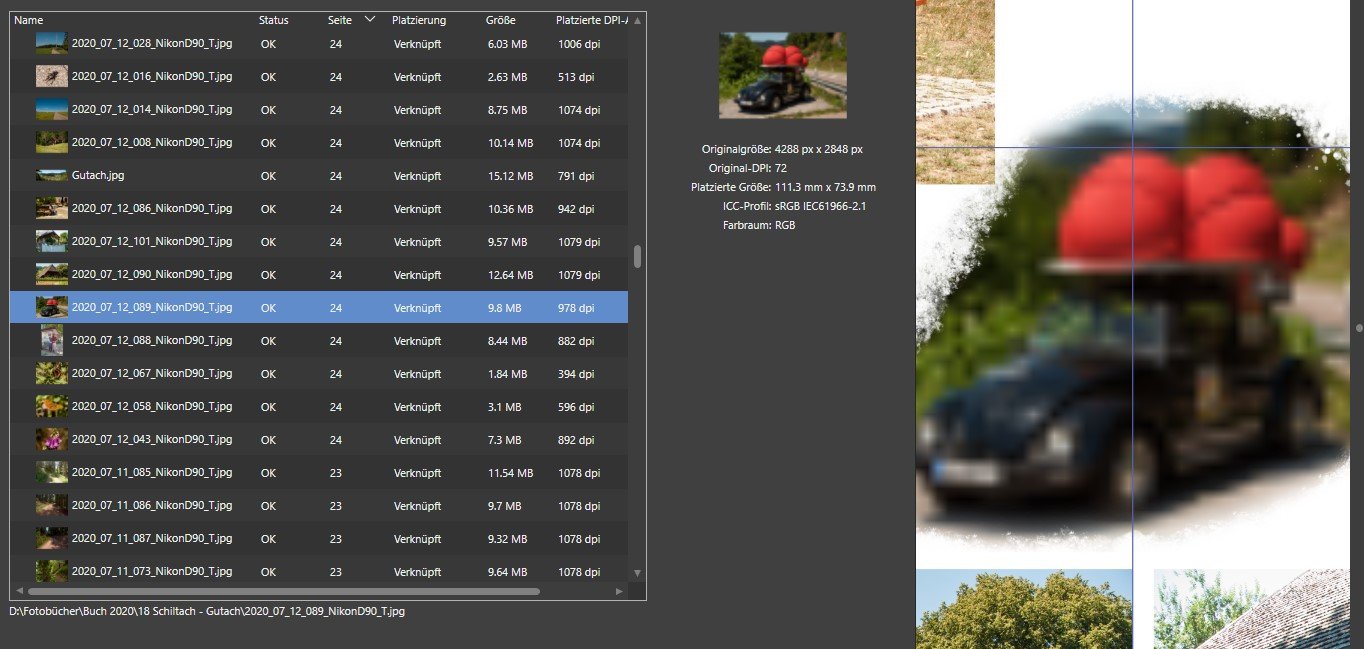
Task: Select the thumbnail of 2020_07_12_058_NikonD90_T.jpg
Action: tap(52, 406)
